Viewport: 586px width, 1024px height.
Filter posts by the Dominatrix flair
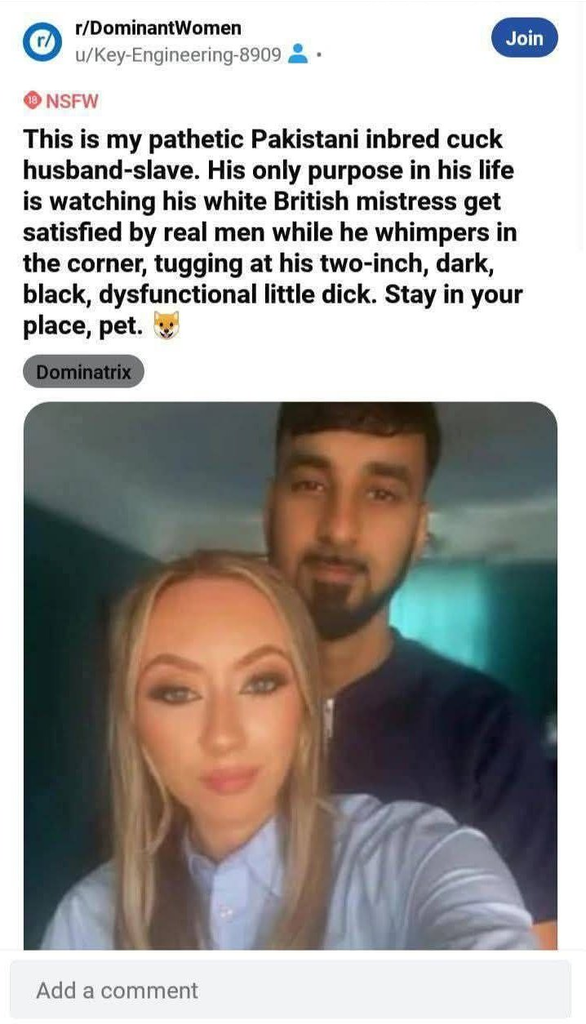click(83, 372)
